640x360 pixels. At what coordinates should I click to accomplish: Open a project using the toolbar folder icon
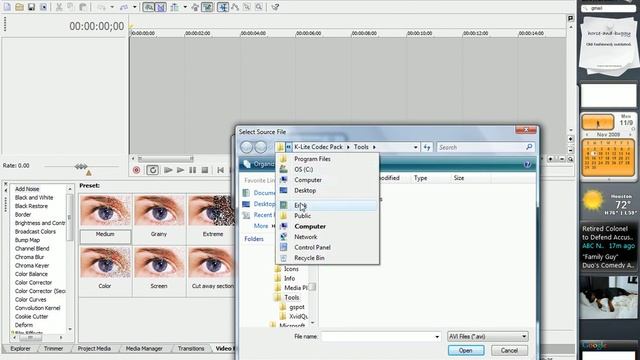click(x=19, y=7)
